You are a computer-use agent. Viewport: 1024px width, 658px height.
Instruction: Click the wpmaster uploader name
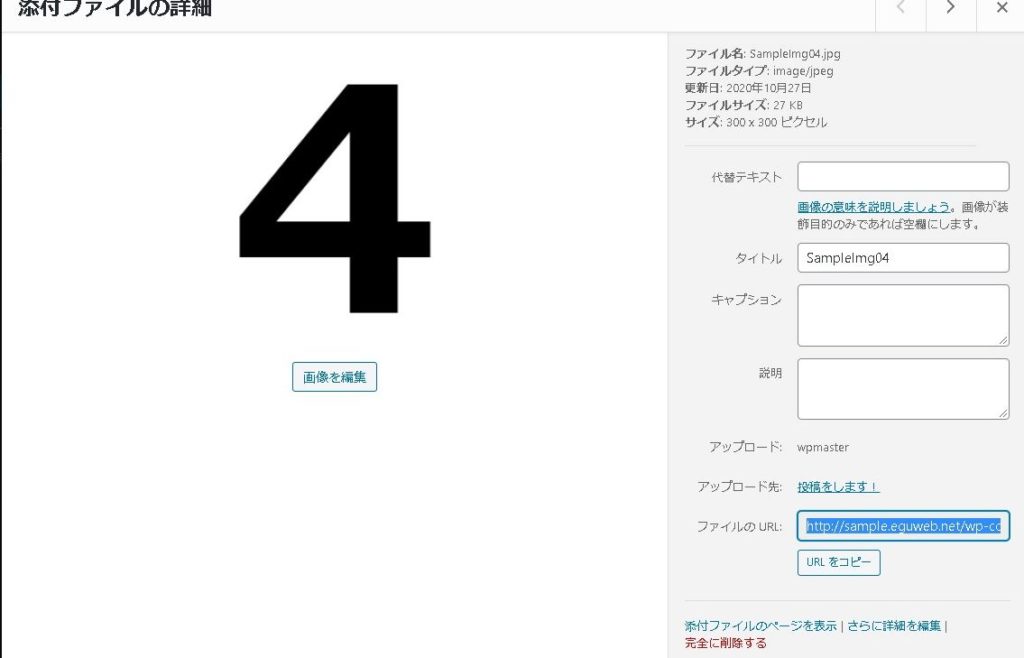point(823,447)
